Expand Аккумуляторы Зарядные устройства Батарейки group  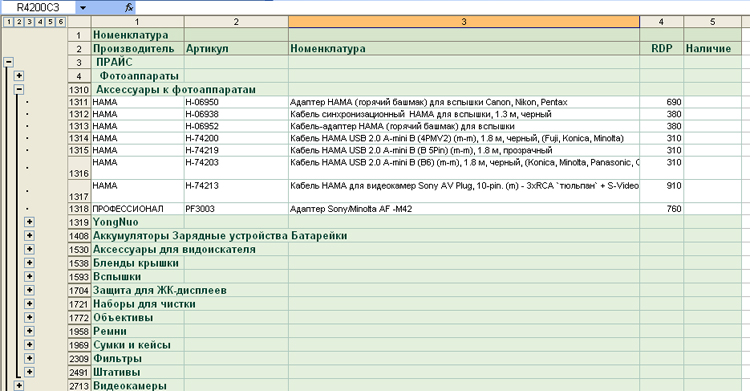point(29,235)
